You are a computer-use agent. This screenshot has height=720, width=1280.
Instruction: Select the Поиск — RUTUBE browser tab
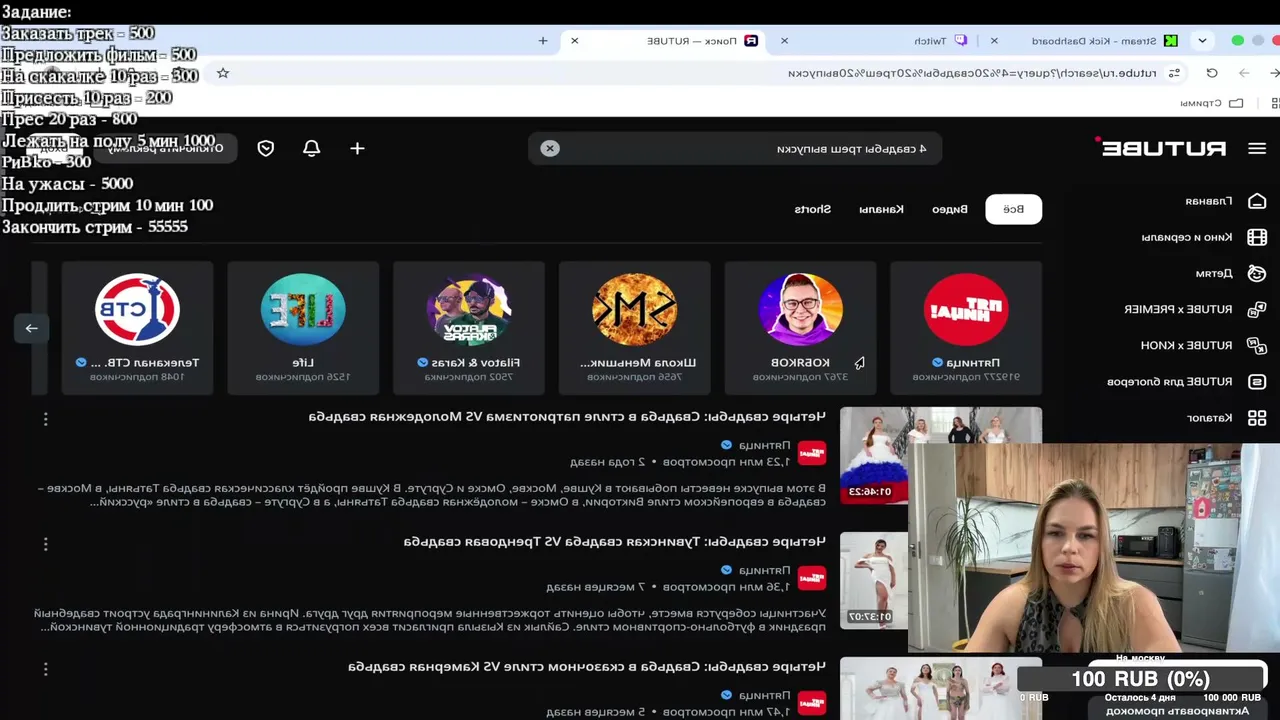664,41
